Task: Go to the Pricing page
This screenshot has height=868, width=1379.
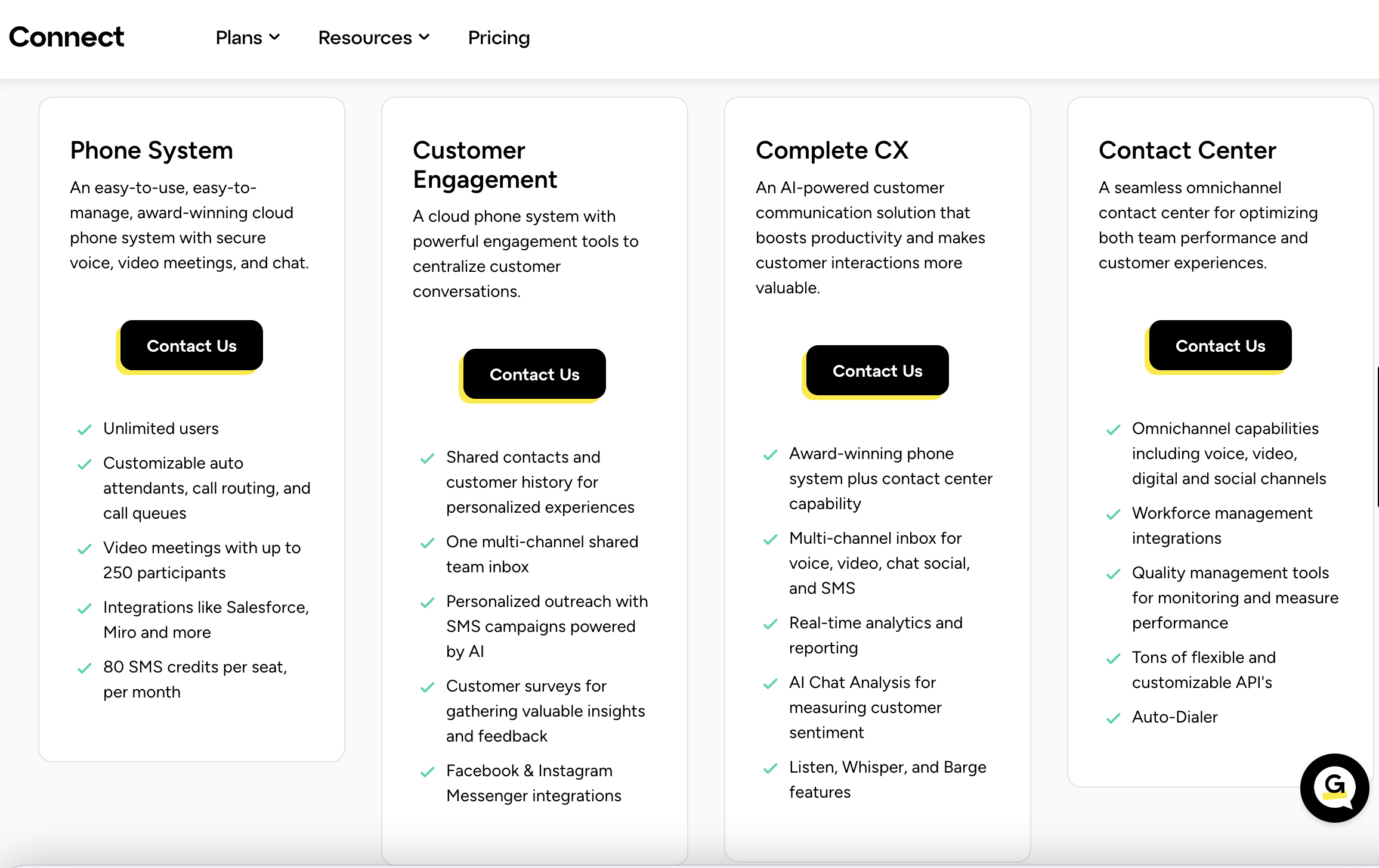Action: pos(499,38)
